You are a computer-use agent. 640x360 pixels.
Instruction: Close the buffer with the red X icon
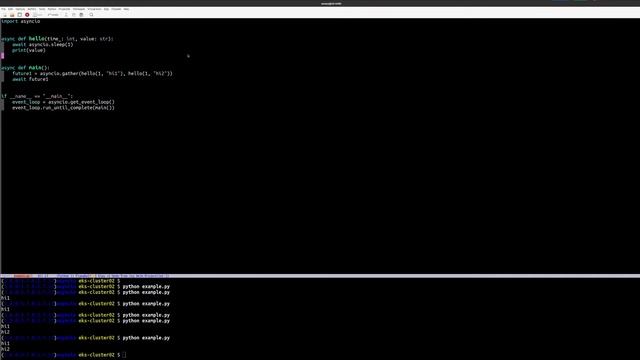27,15
